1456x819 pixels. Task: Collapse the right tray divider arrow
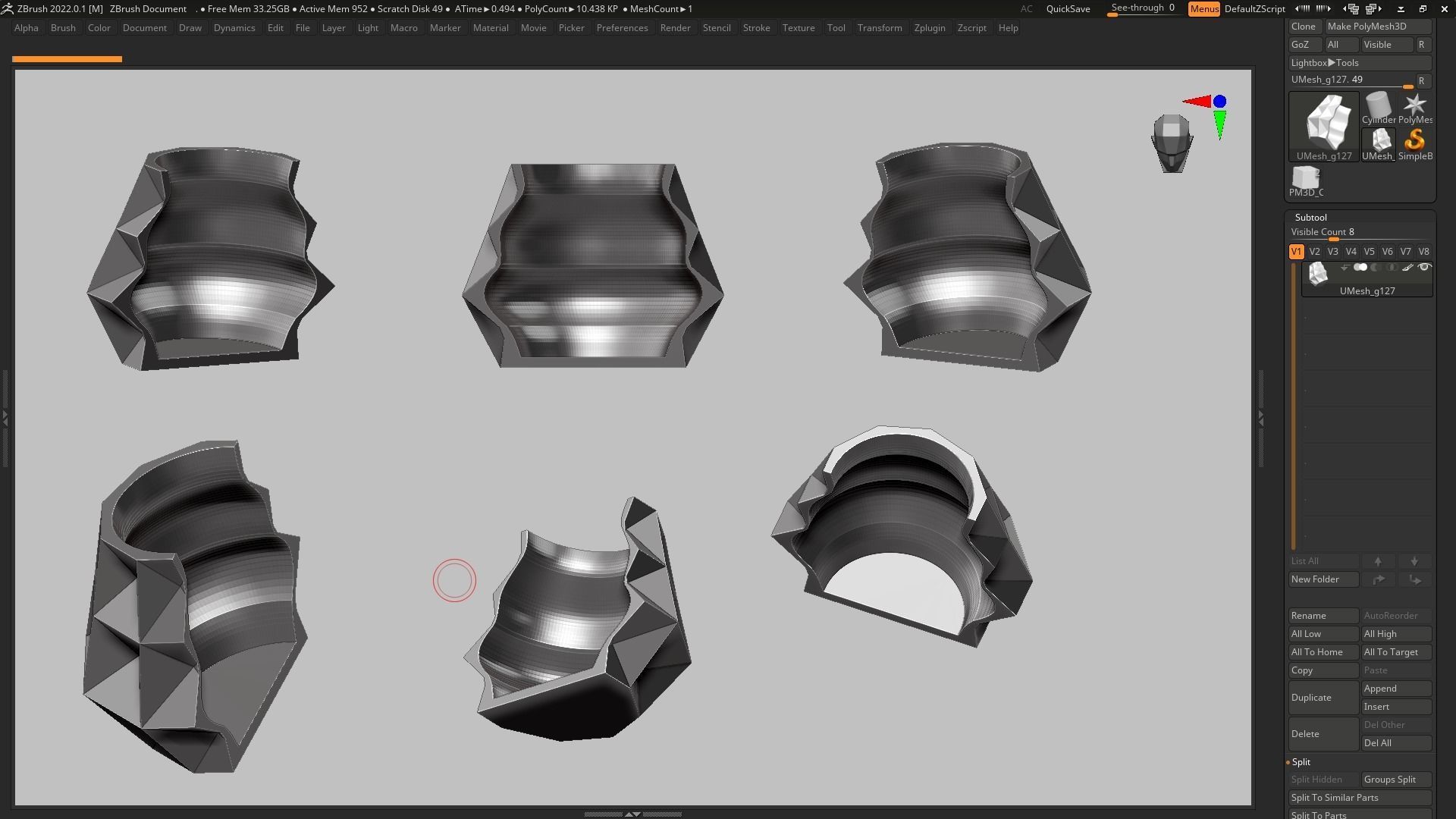point(1260,417)
